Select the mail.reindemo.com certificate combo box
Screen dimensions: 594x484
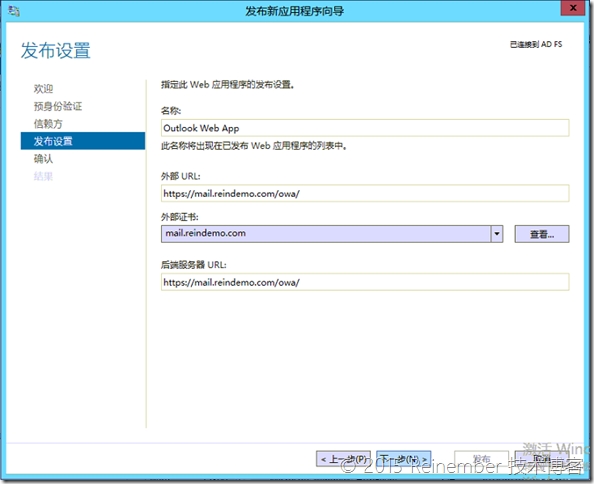pos(332,234)
